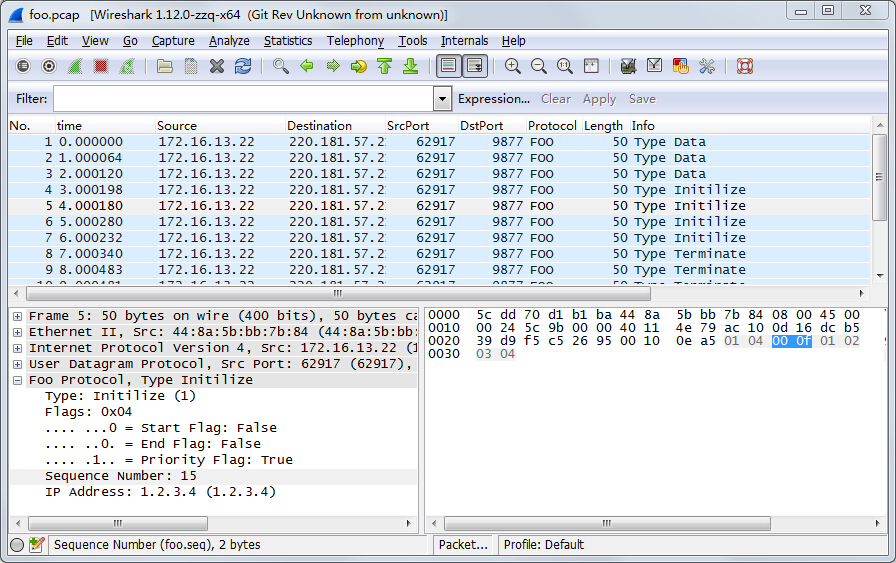Go back in packet history (left arrow)
The width and height of the screenshot is (896, 563).
(x=307, y=66)
